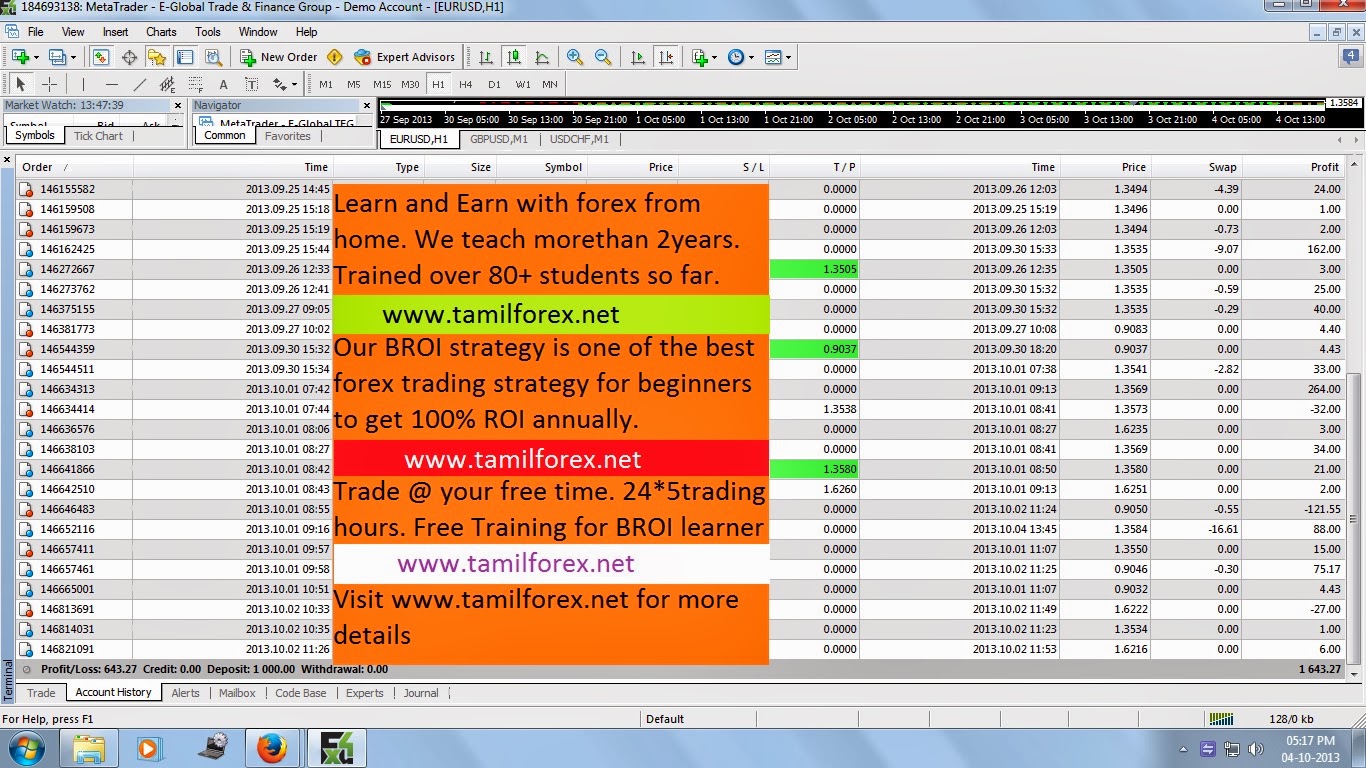Screen dimensions: 1366x768
Task: Open MetaEditor with the yellow diamond icon
Action: (335, 57)
